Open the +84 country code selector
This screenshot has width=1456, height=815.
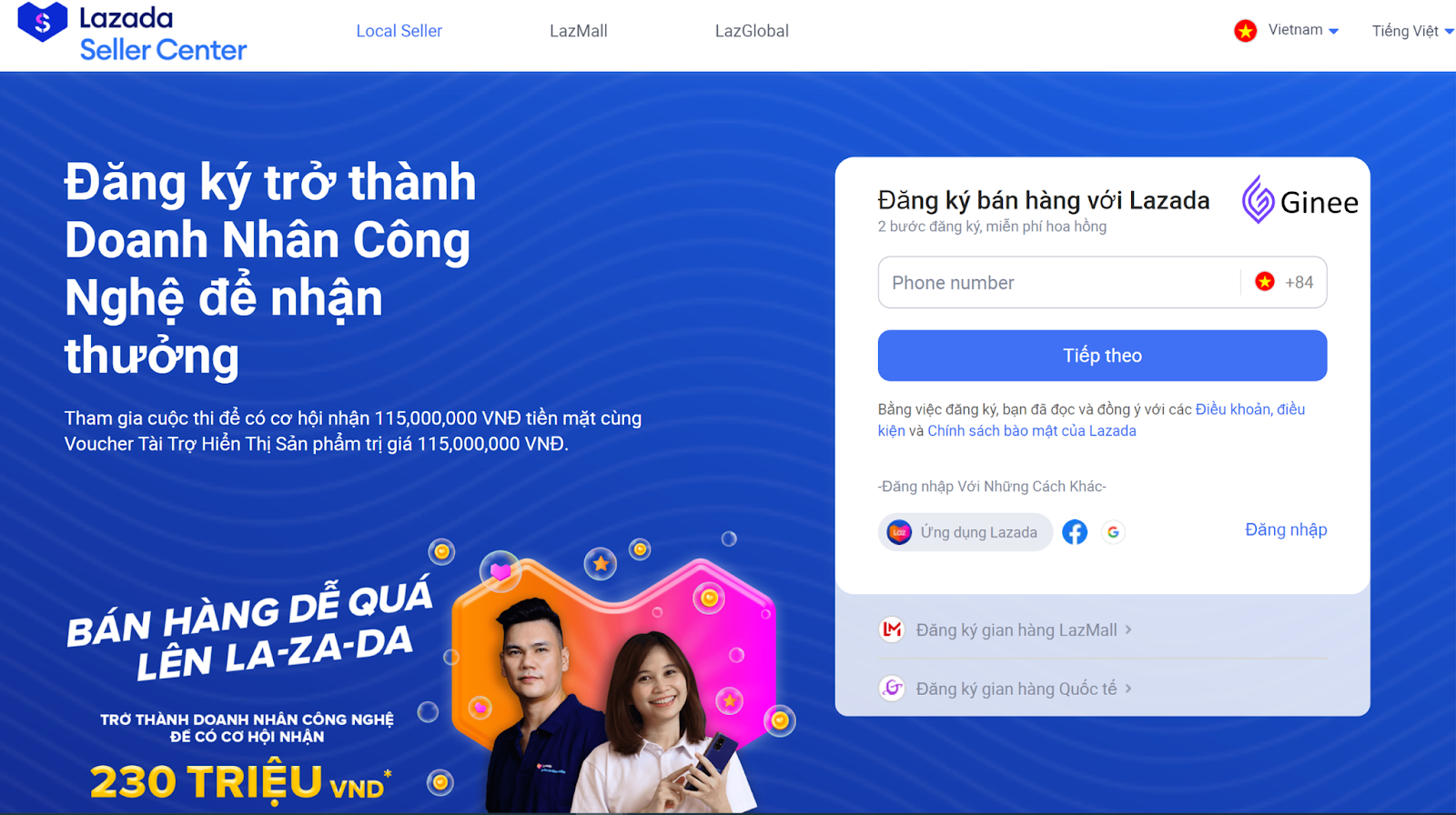1284,282
